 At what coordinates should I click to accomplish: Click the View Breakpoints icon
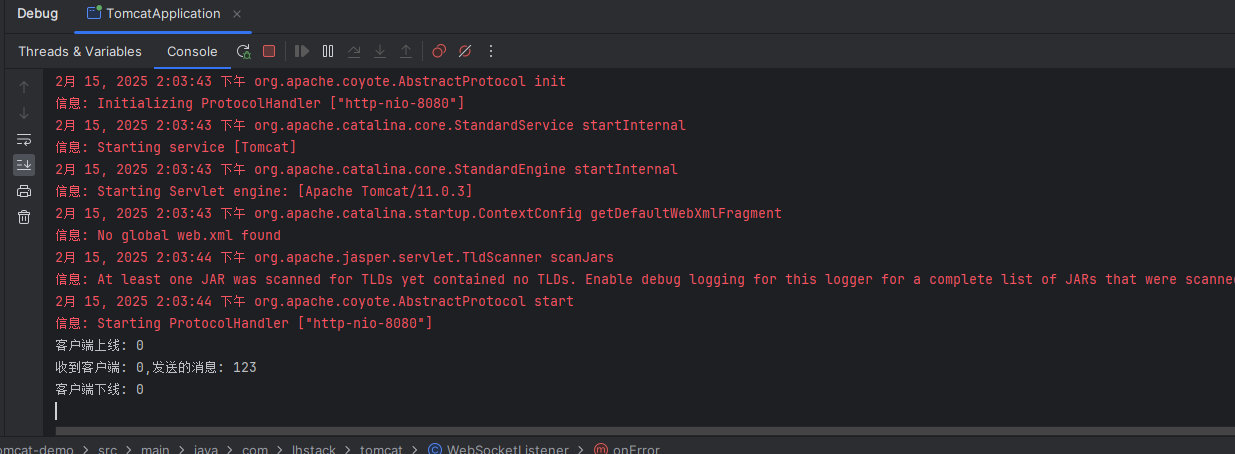tap(439, 51)
